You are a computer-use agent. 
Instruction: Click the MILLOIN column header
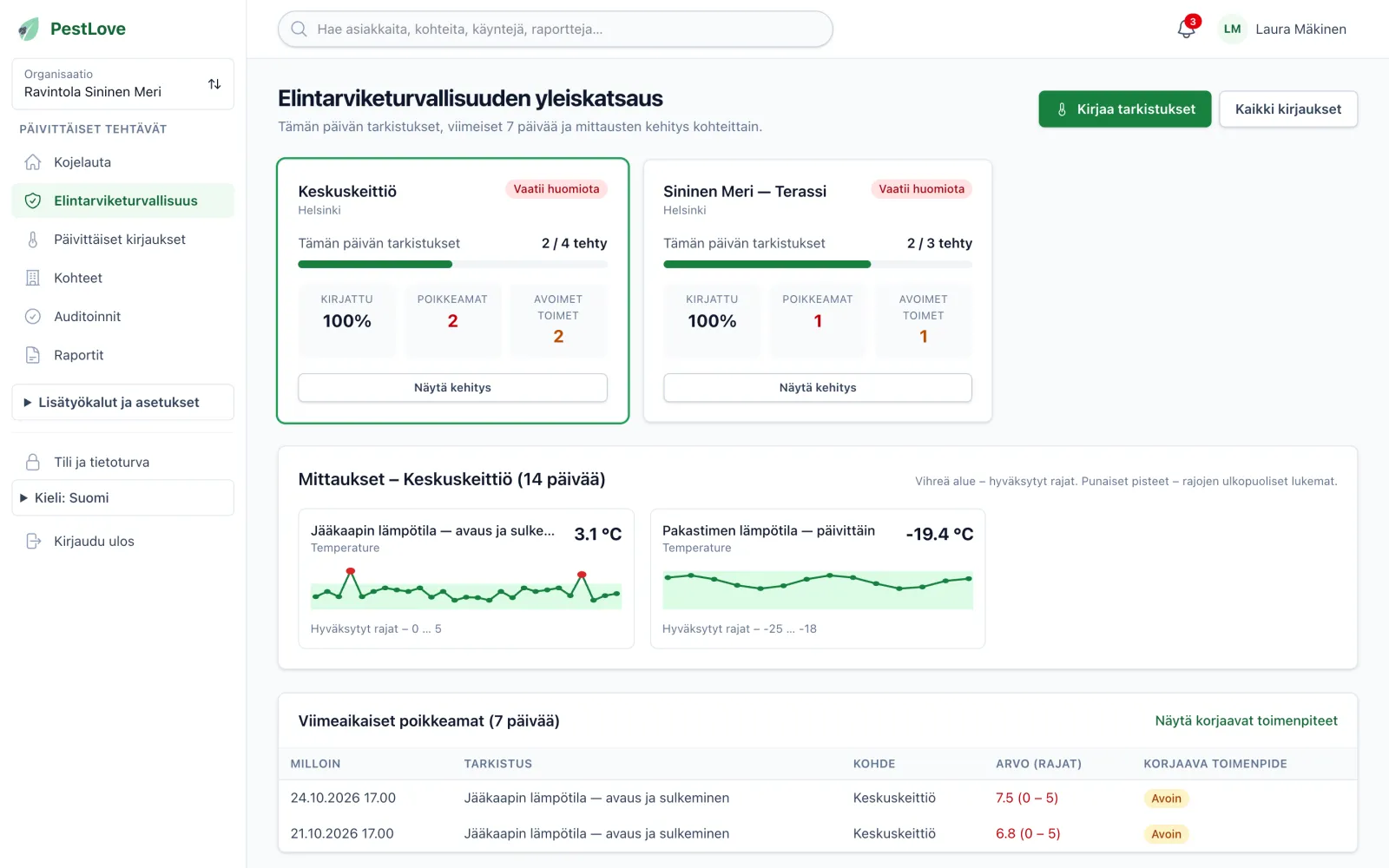coord(315,764)
